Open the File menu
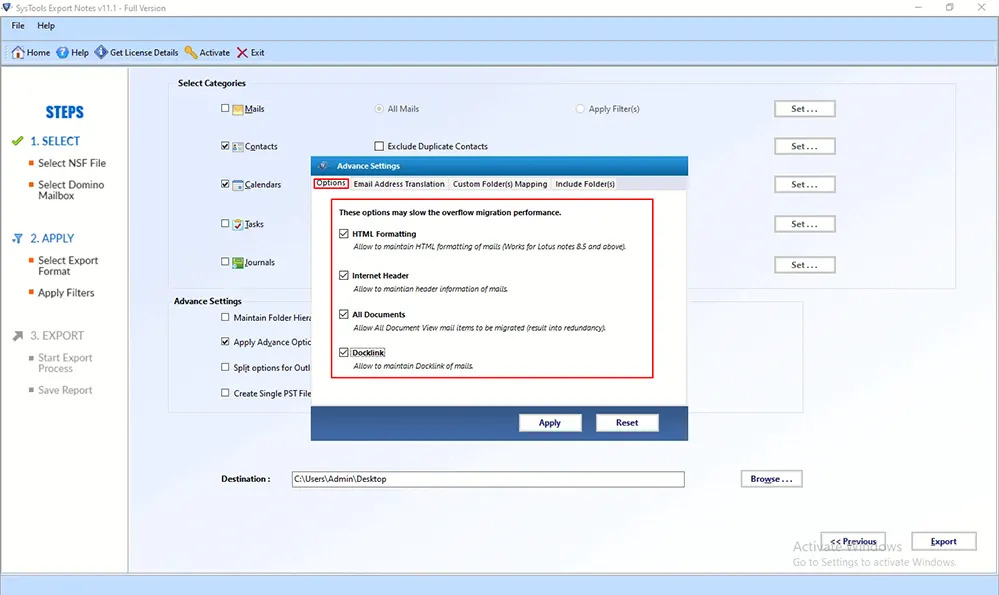The width and height of the screenshot is (999, 595). (x=18, y=25)
